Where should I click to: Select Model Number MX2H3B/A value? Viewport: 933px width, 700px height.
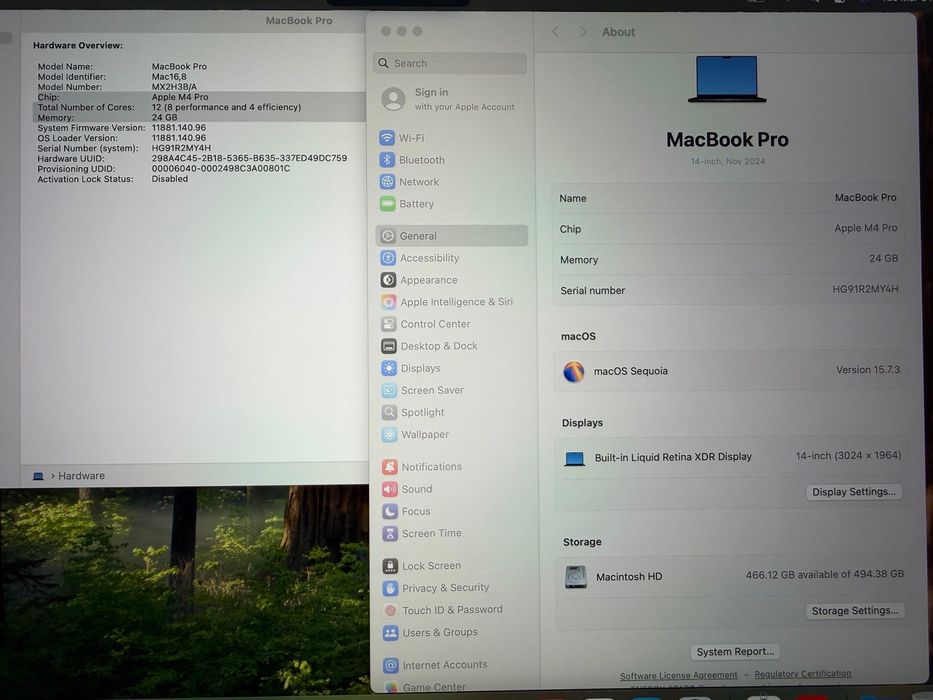pos(174,87)
